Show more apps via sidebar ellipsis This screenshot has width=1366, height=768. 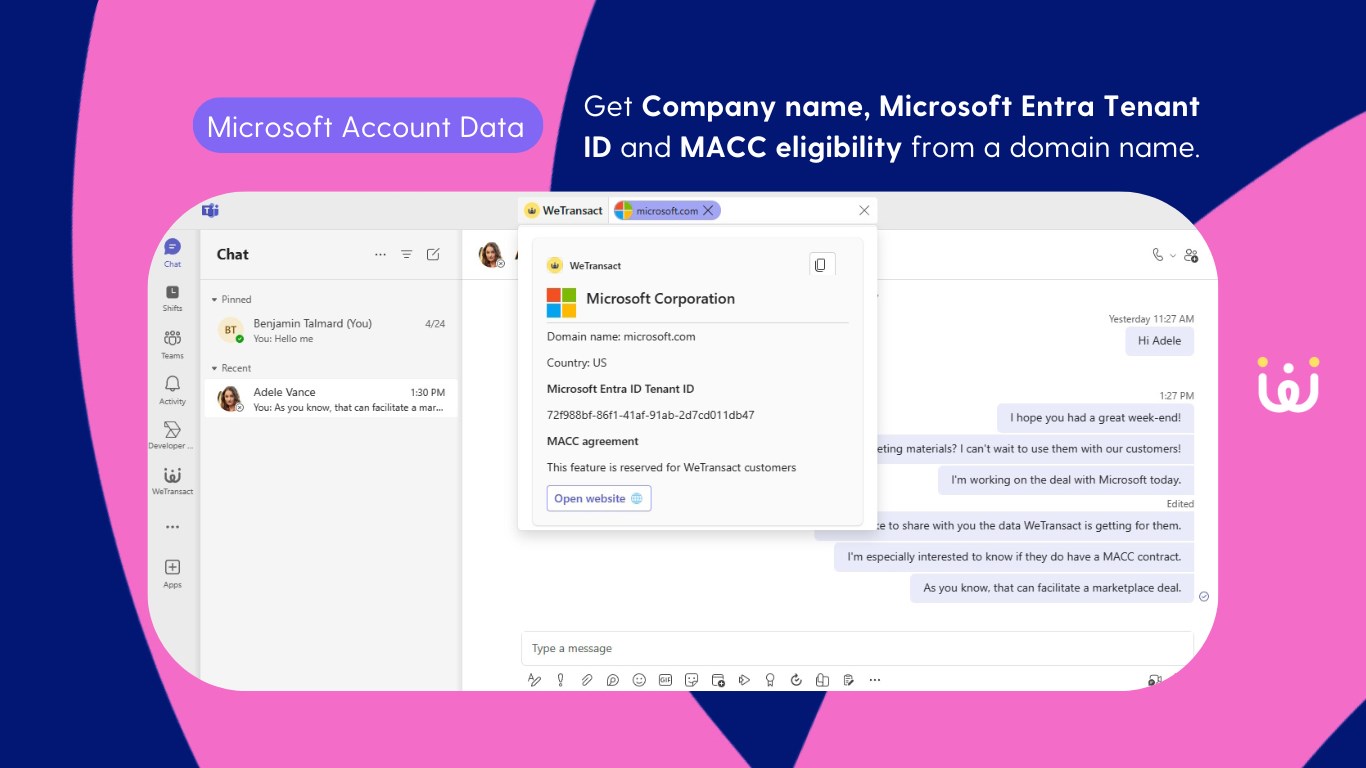tap(172, 527)
